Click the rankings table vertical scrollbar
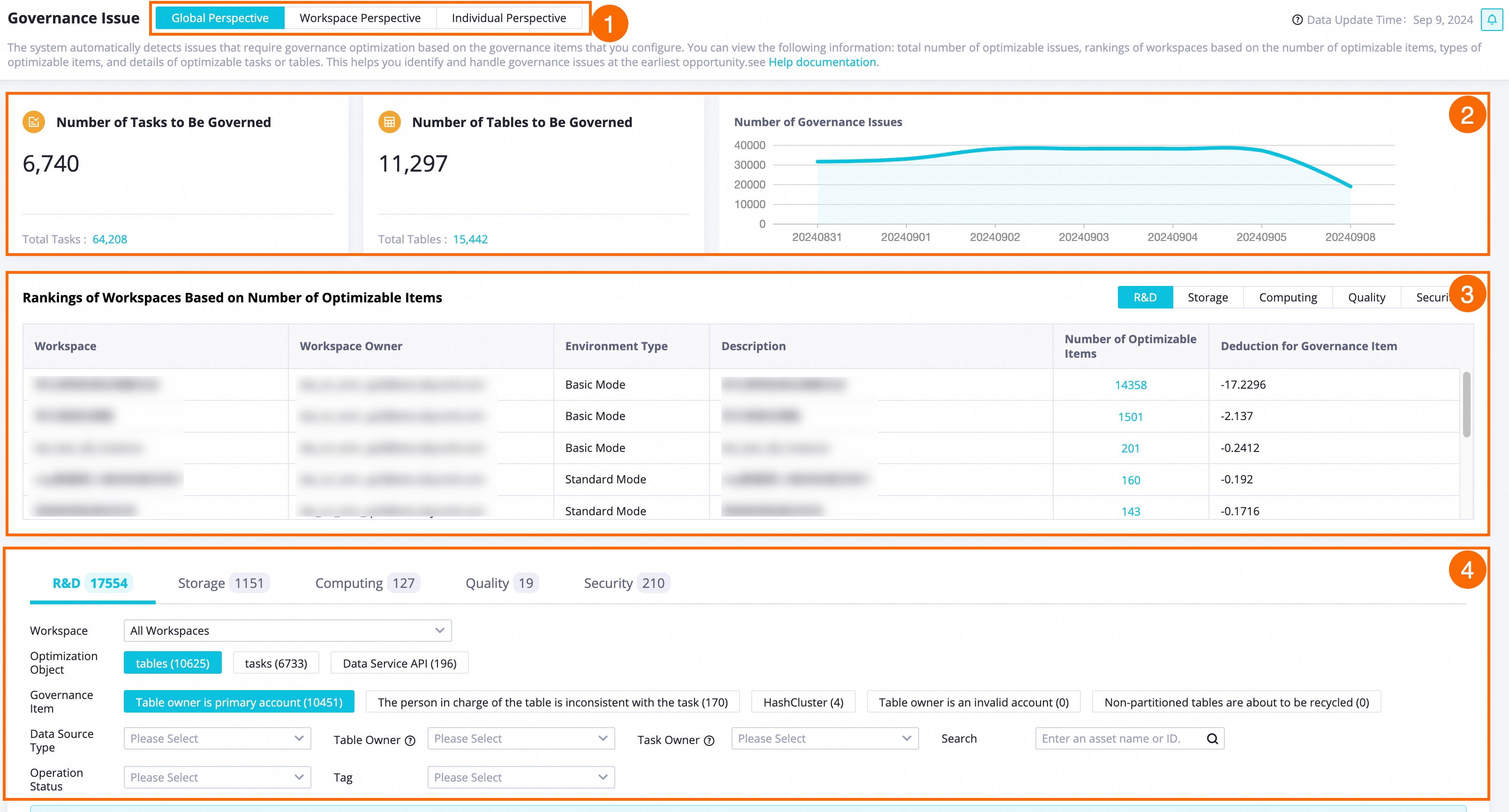The width and height of the screenshot is (1509, 812). 1466,404
